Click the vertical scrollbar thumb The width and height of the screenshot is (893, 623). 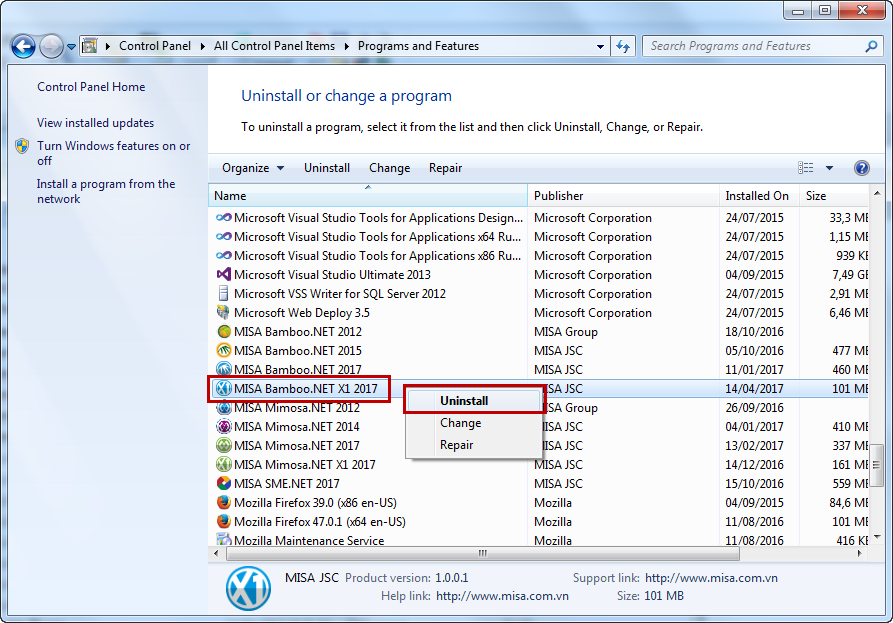coord(876,465)
